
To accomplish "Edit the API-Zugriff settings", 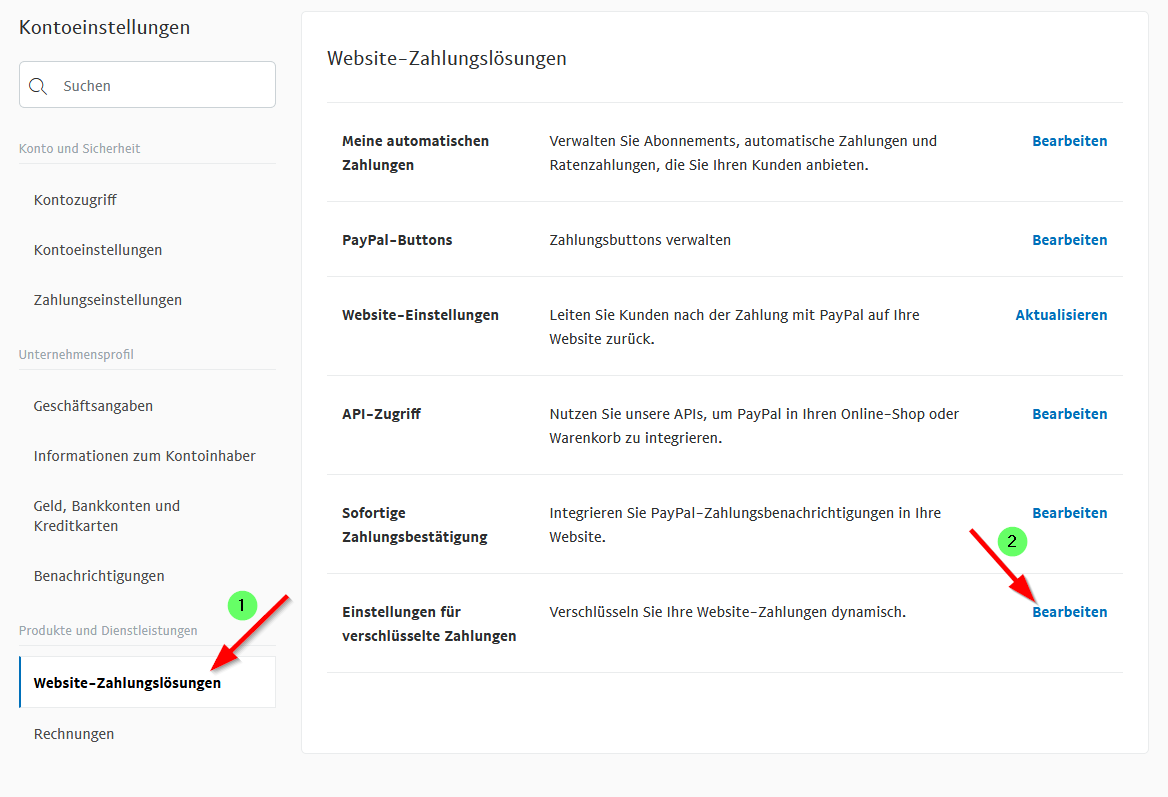I will coord(1069,414).
